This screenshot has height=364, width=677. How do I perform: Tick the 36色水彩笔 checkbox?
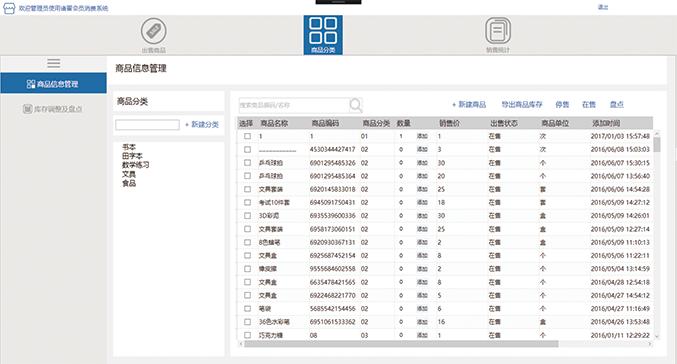click(x=247, y=322)
